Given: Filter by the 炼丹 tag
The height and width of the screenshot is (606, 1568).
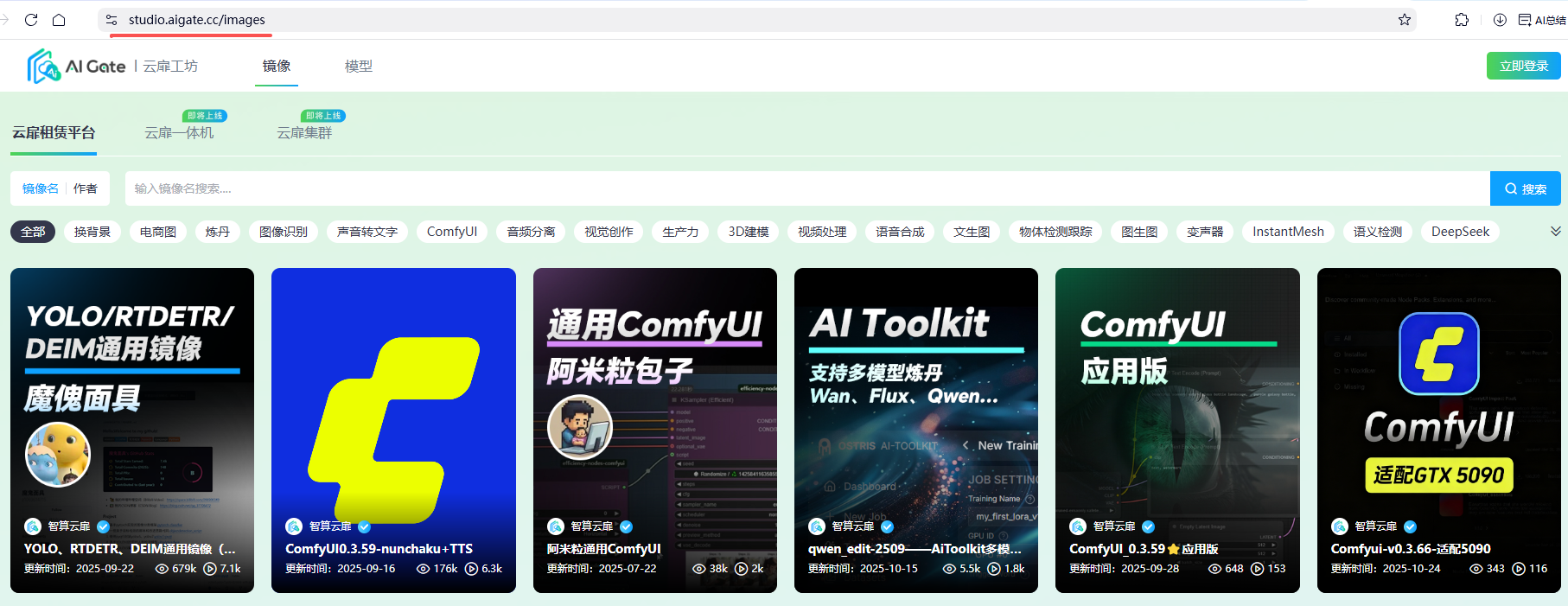Looking at the screenshot, I should [218, 232].
